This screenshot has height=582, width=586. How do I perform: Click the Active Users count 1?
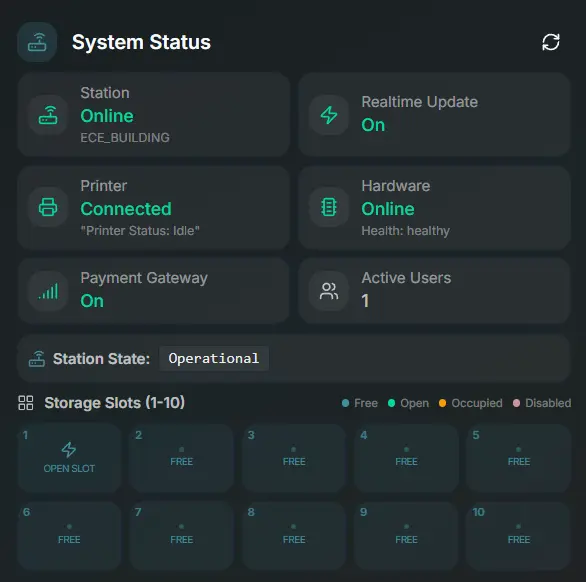tap(365, 301)
